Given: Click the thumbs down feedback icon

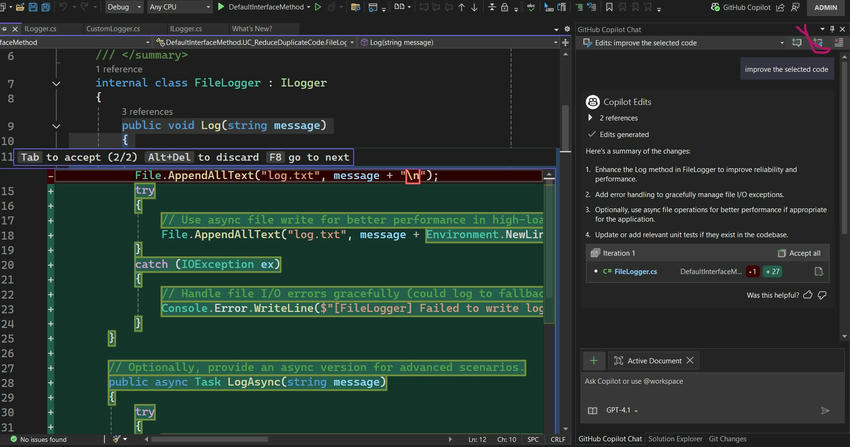Looking at the screenshot, I should click(x=822, y=296).
